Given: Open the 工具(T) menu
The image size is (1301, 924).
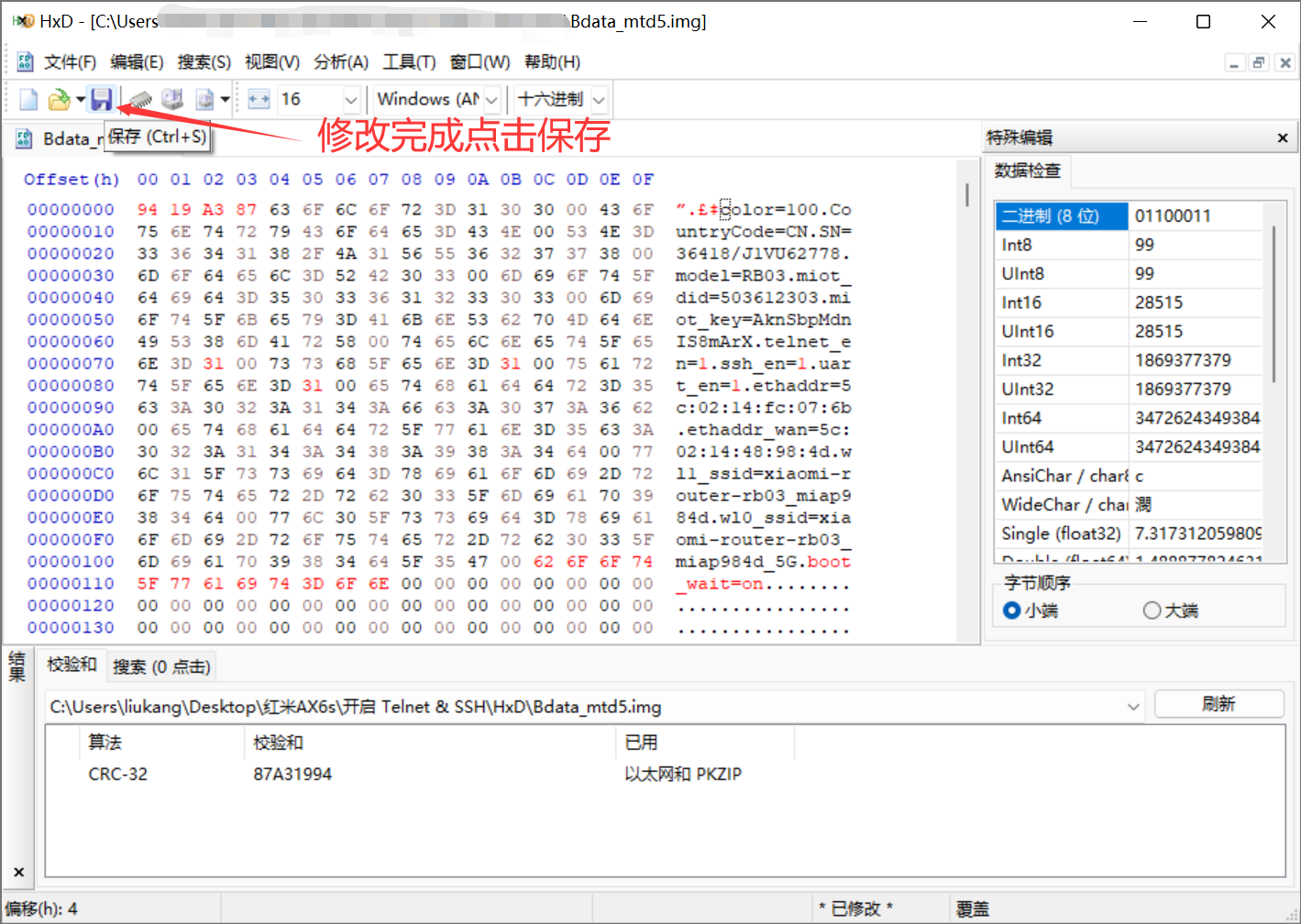Looking at the screenshot, I should (409, 61).
